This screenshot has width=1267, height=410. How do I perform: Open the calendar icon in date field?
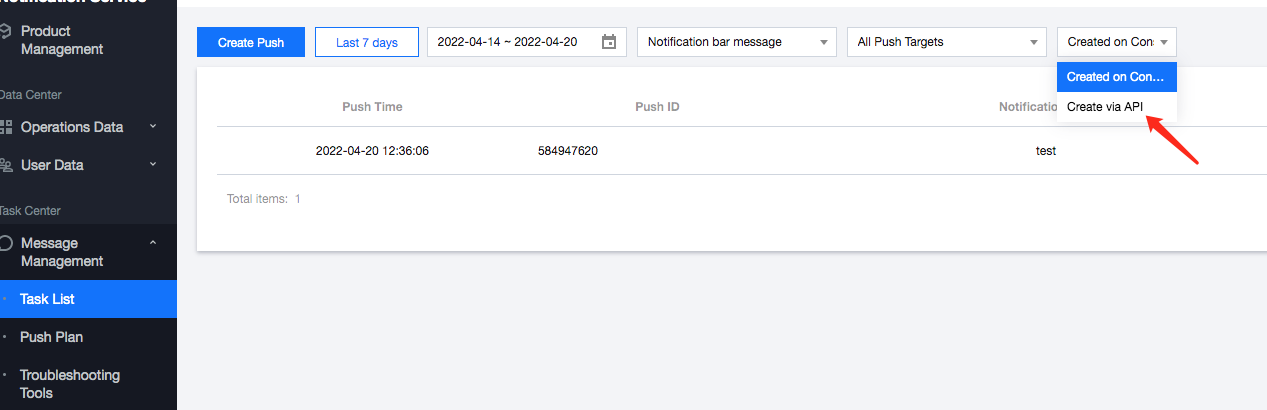click(609, 42)
